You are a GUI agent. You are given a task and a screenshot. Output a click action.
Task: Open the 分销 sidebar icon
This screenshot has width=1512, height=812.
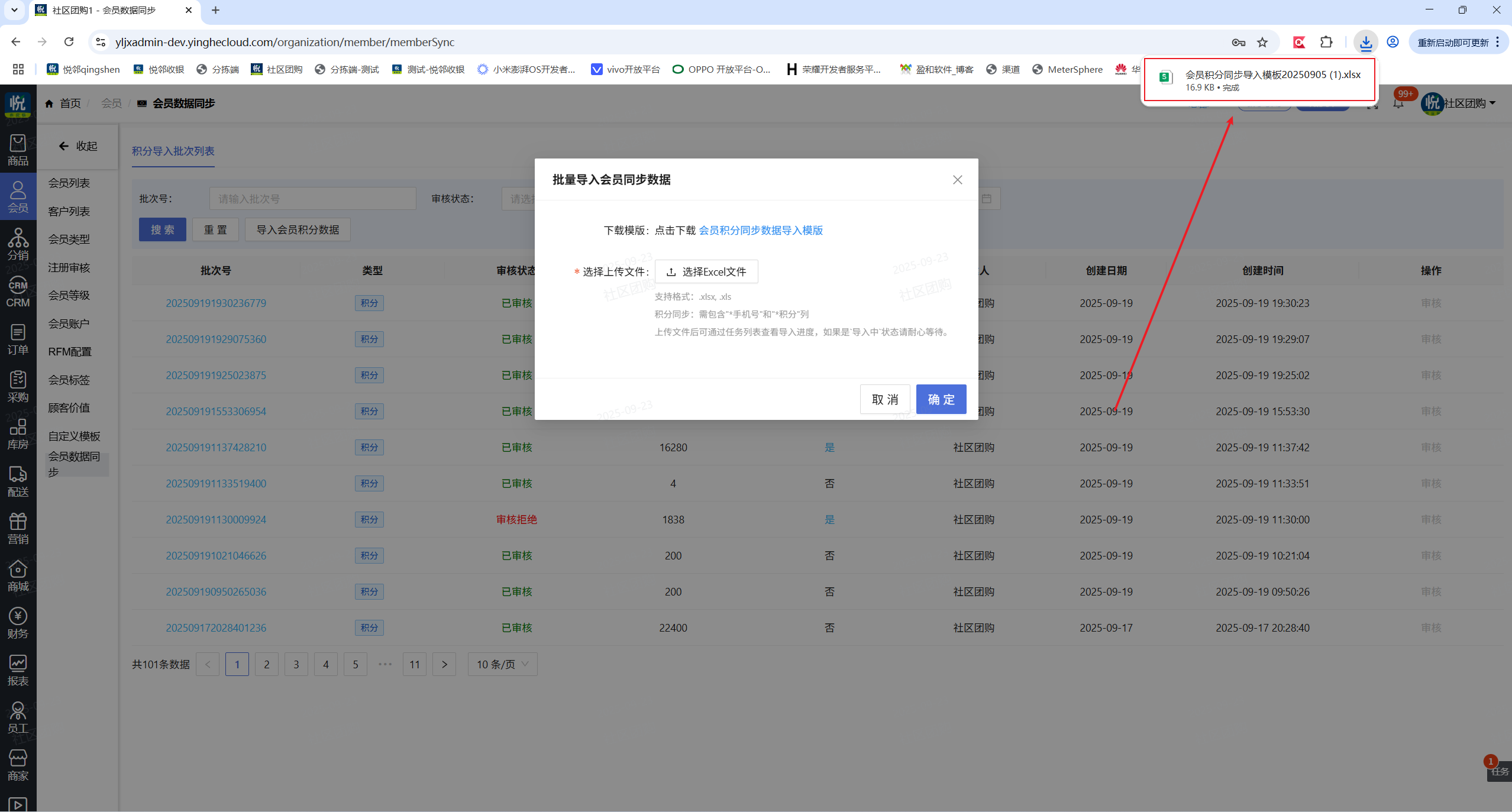[18, 244]
